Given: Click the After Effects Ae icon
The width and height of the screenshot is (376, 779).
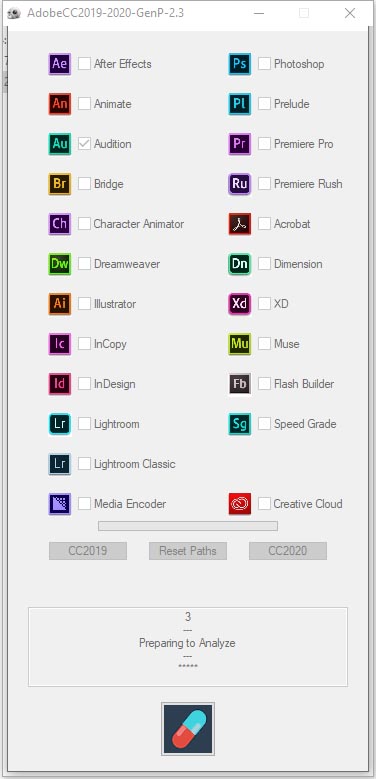Looking at the screenshot, I should [60, 64].
